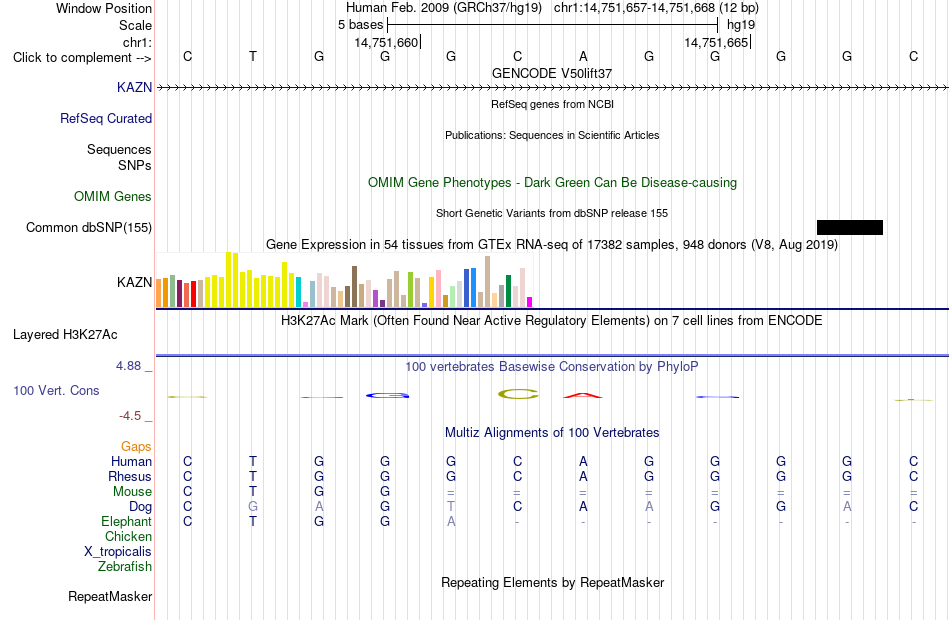The height and width of the screenshot is (620, 950).
Task: Click the olive C PhyloP conservation logo
Action: (x=518, y=395)
